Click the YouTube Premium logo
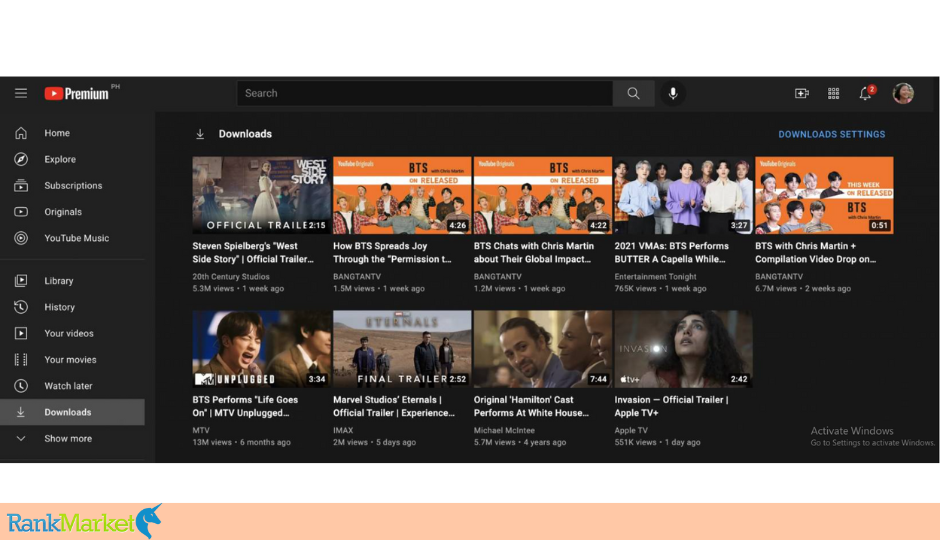 78,93
